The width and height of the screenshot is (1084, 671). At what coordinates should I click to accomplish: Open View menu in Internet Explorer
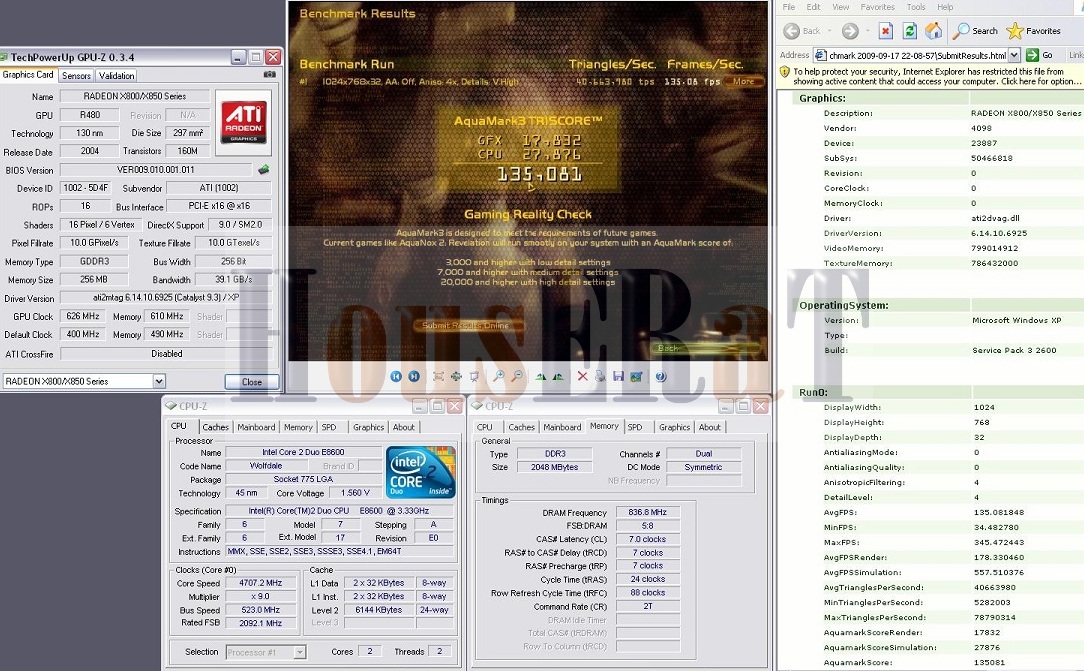[841, 7]
